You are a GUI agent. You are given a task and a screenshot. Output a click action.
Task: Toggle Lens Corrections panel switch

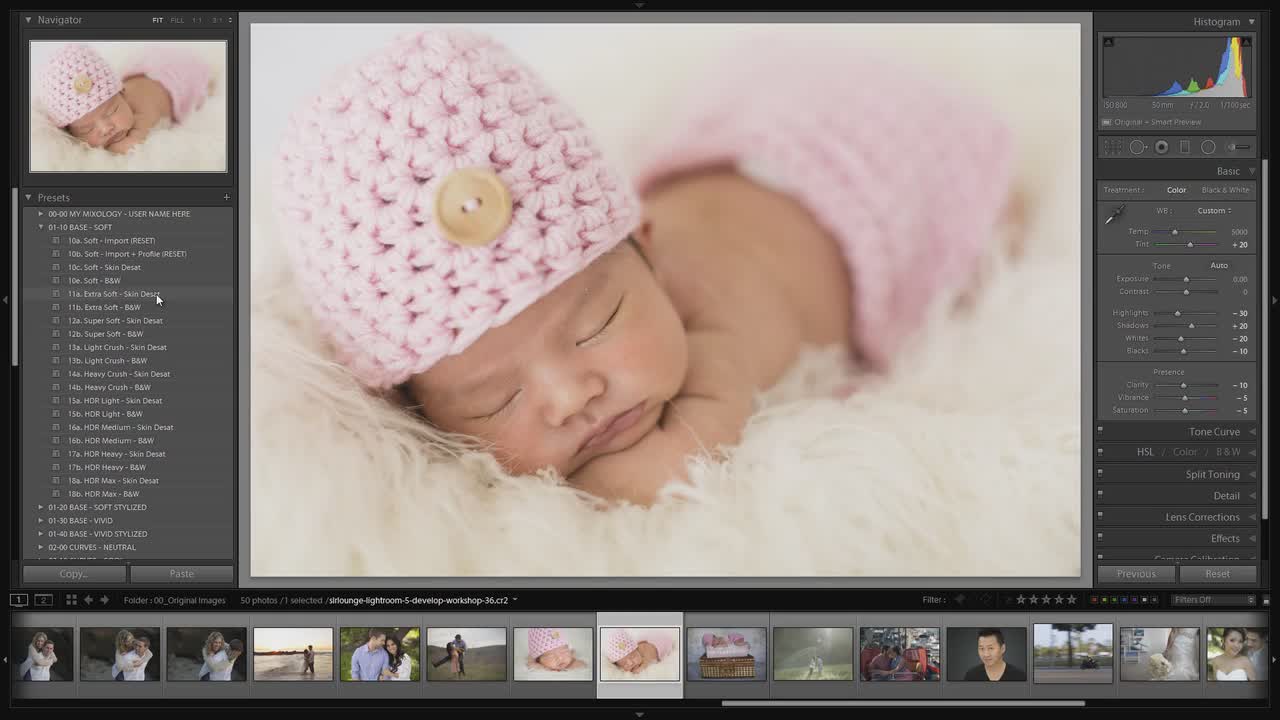point(1100,516)
